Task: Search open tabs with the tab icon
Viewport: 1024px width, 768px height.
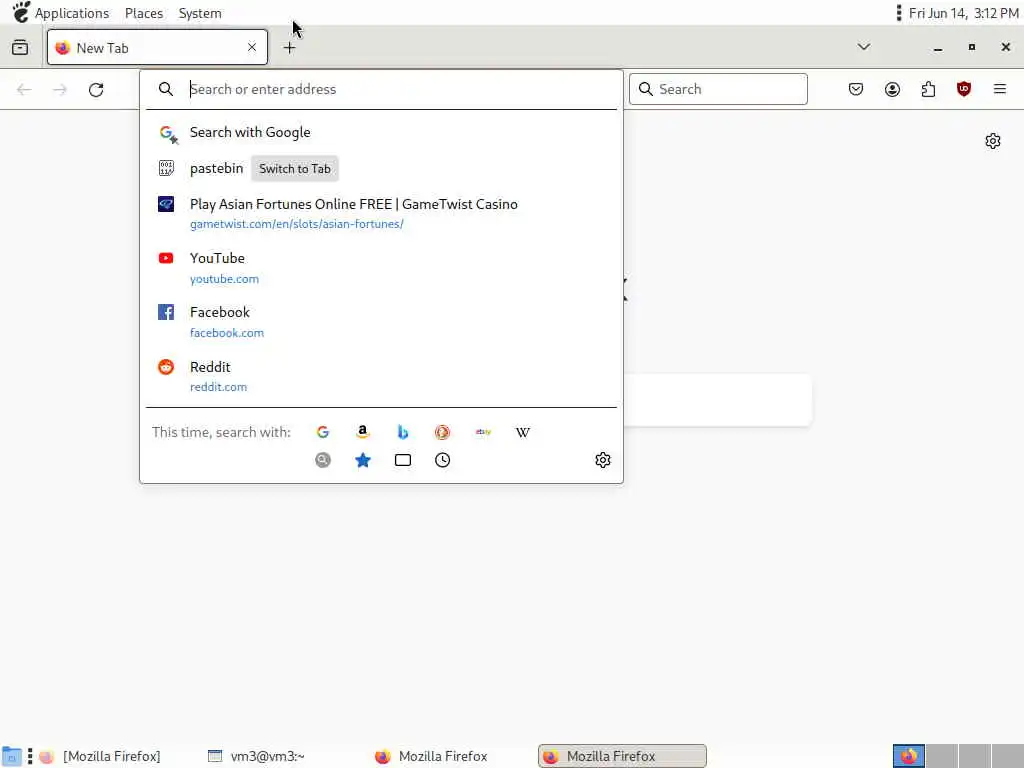Action: (403, 460)
